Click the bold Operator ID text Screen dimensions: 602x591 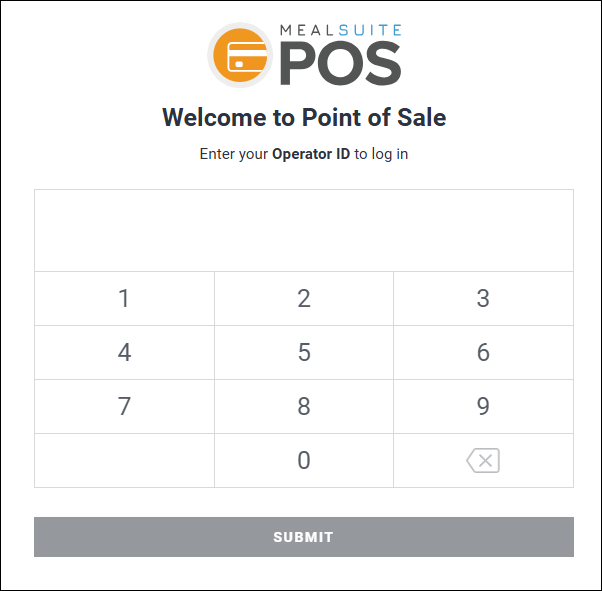[311, 155]
